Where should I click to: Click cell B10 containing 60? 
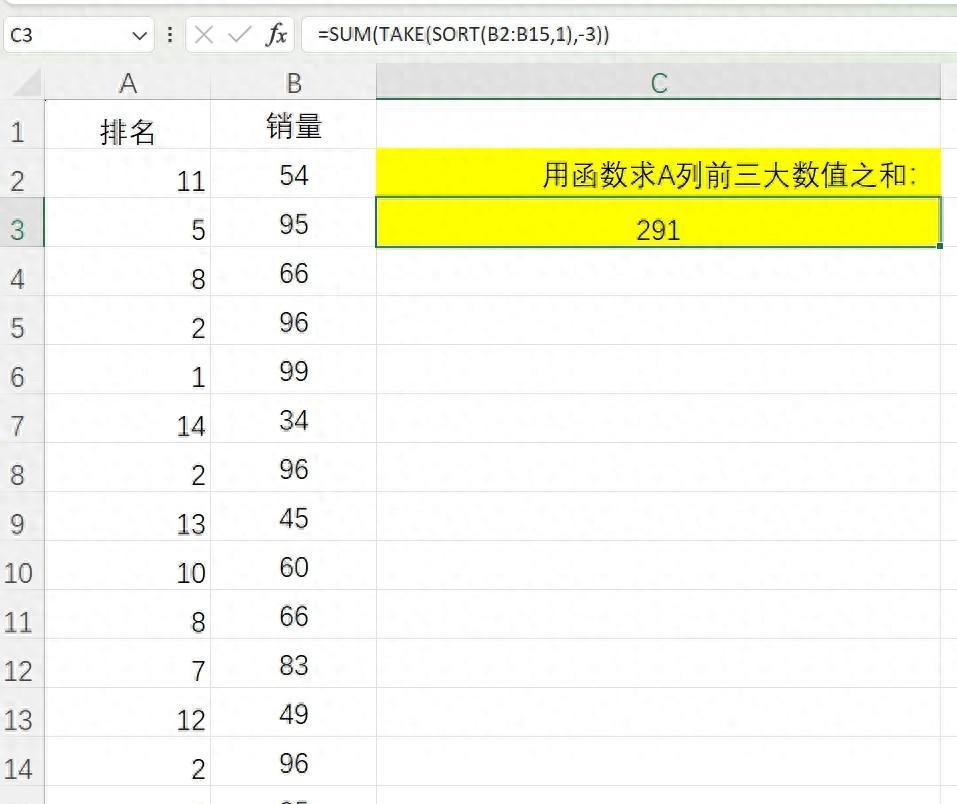coord(294,565)
